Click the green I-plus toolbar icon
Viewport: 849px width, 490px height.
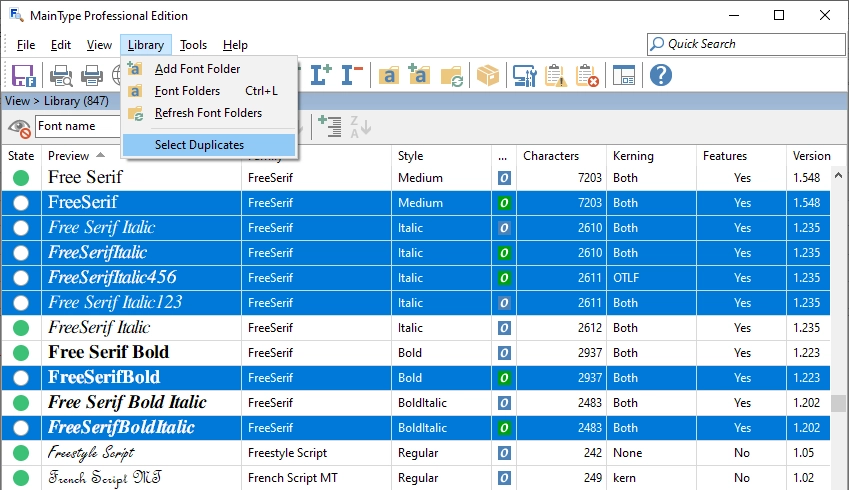(321, 75)
